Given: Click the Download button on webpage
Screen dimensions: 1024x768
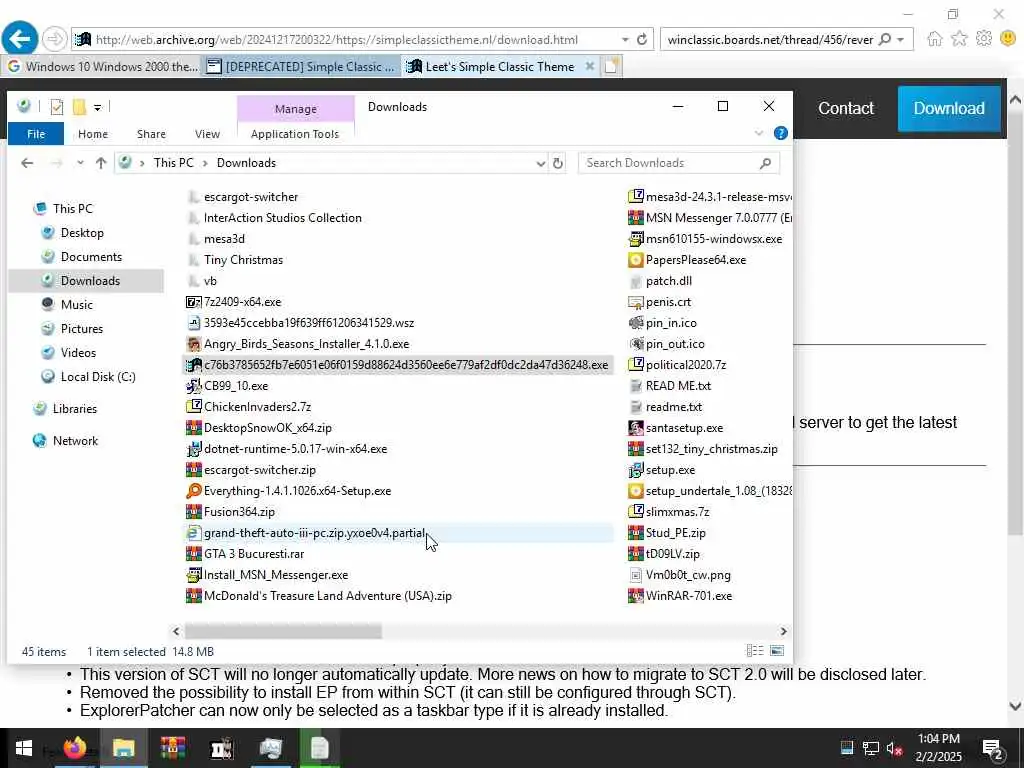Looking at the screenshot, I should point(949,108).
